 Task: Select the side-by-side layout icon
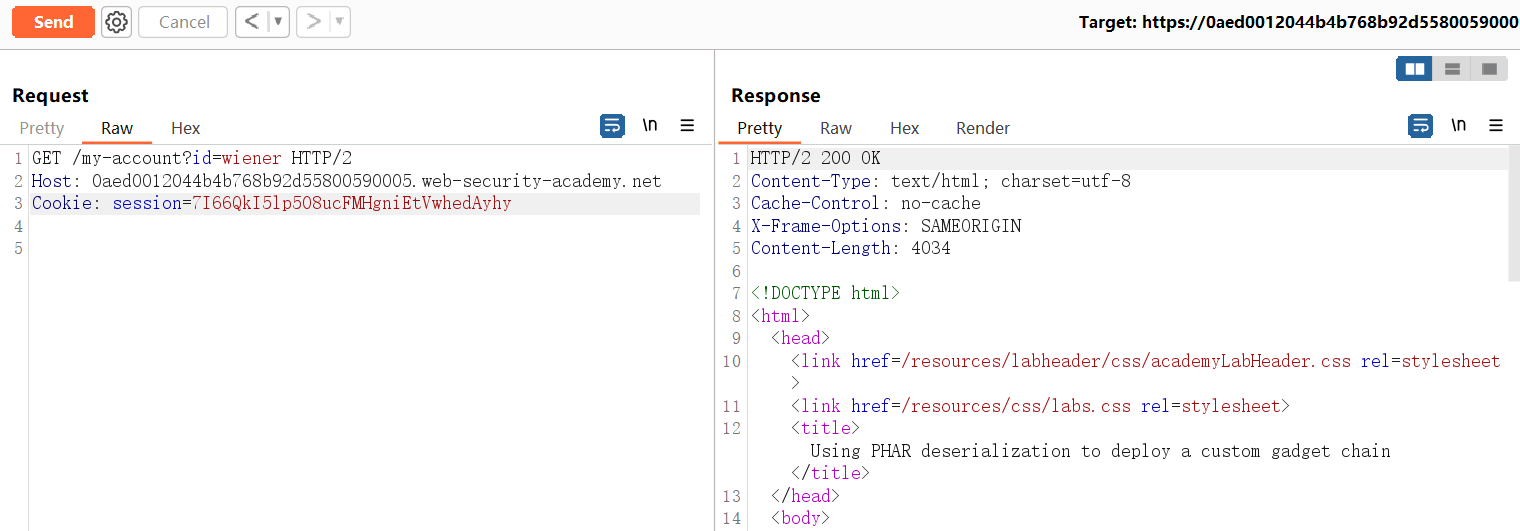click(x=1414, y=69)
